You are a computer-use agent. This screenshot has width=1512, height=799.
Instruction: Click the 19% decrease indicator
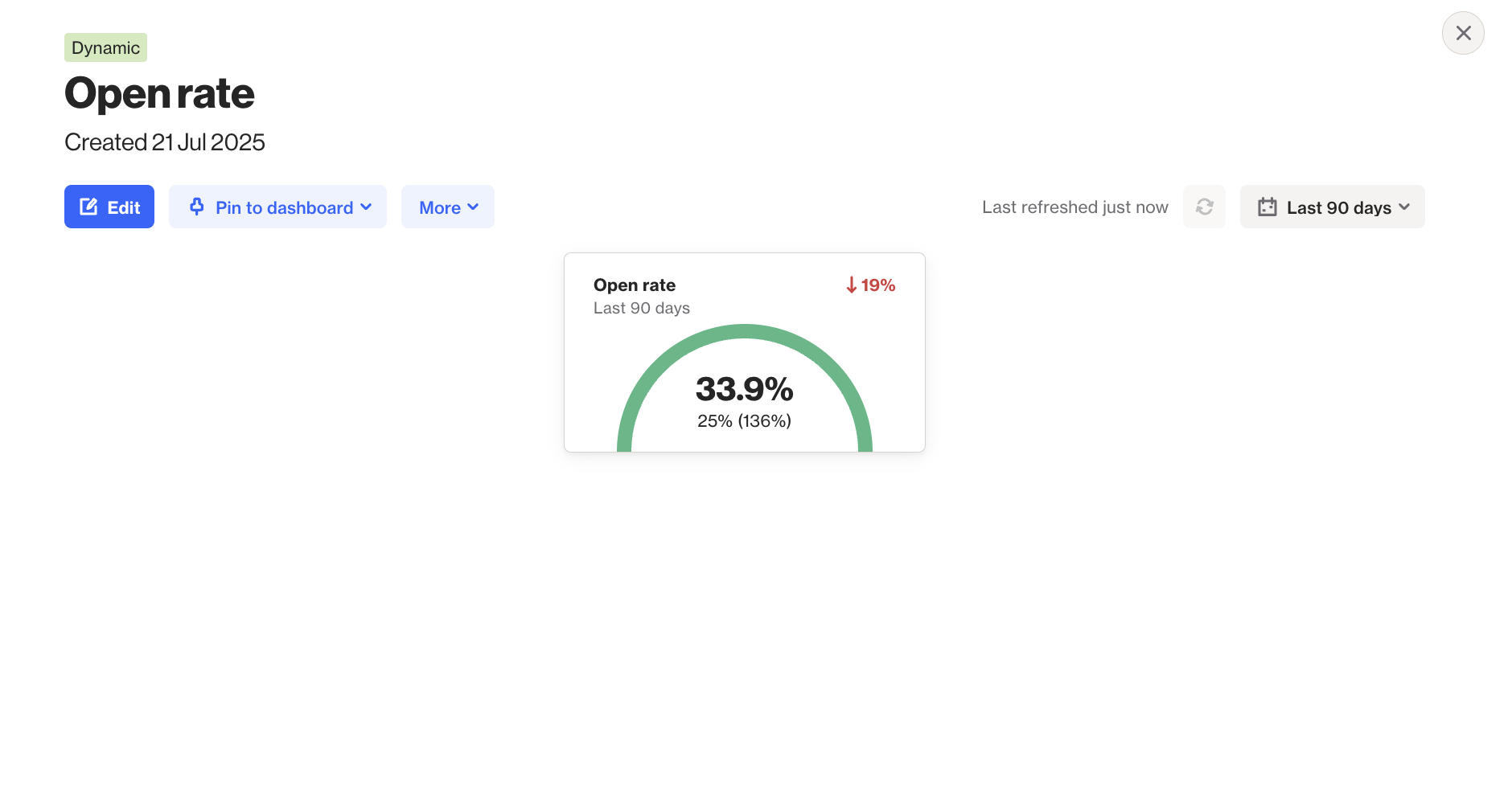pyautogui.click(x=877, y=285)
